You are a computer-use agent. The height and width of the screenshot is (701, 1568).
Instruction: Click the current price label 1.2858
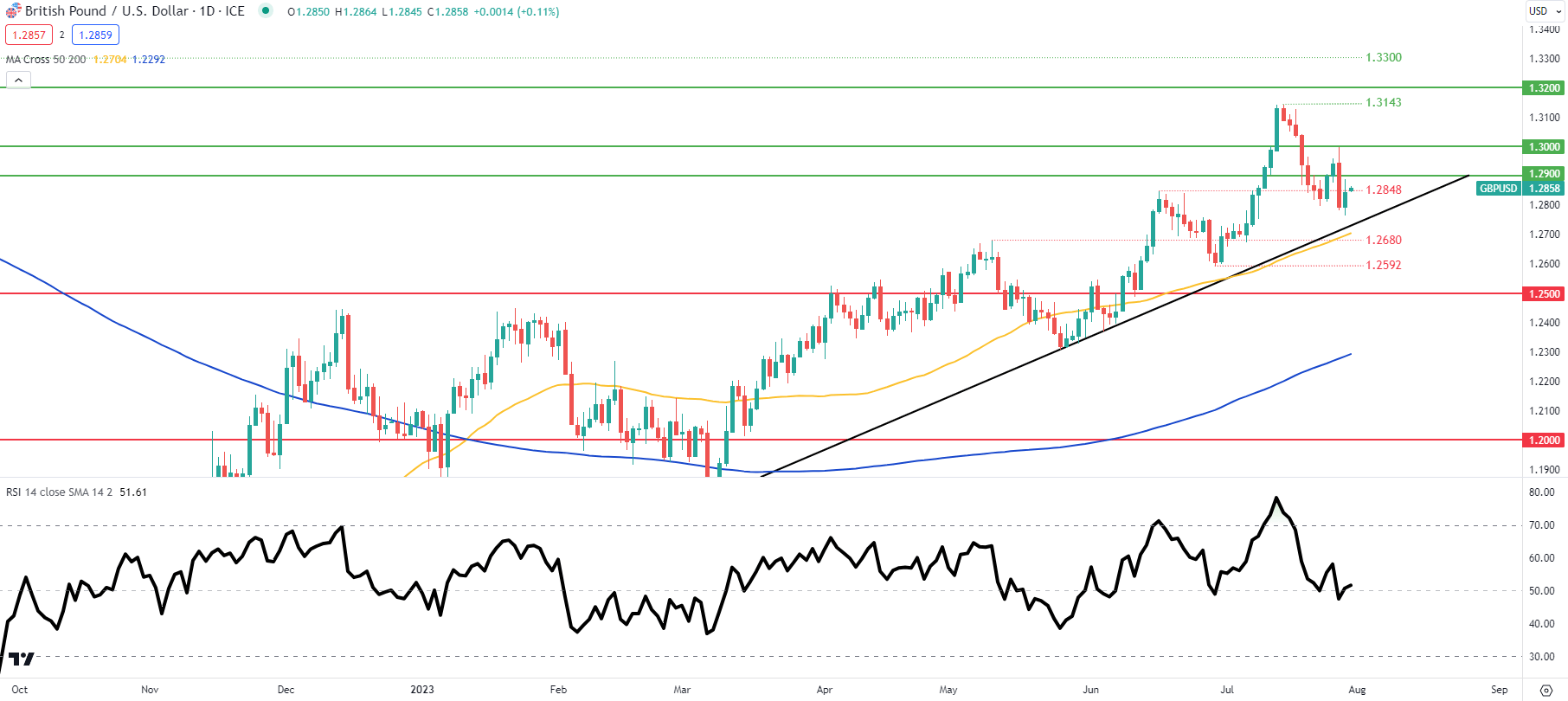[x=1545, y=189]
